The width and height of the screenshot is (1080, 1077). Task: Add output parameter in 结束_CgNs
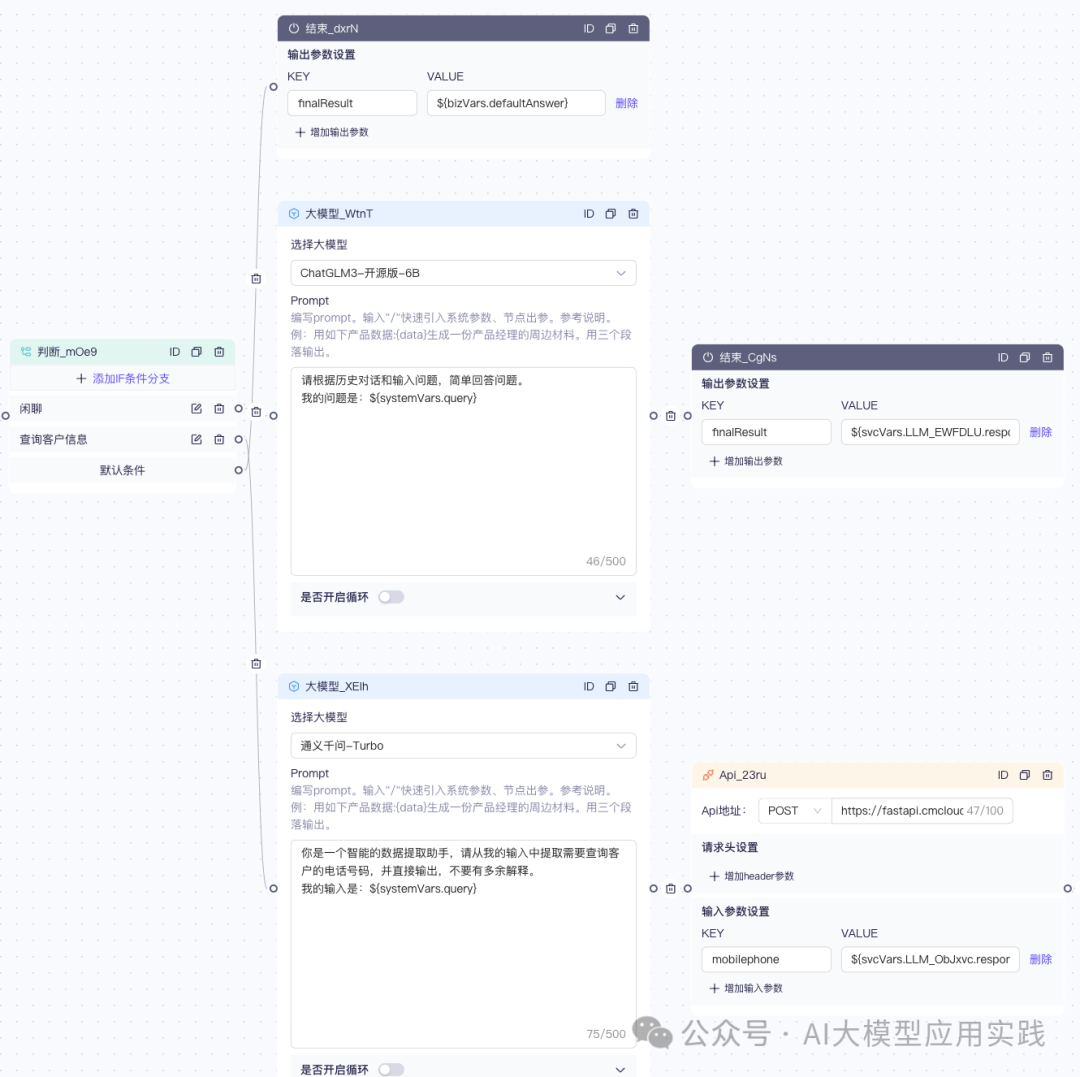746,461
